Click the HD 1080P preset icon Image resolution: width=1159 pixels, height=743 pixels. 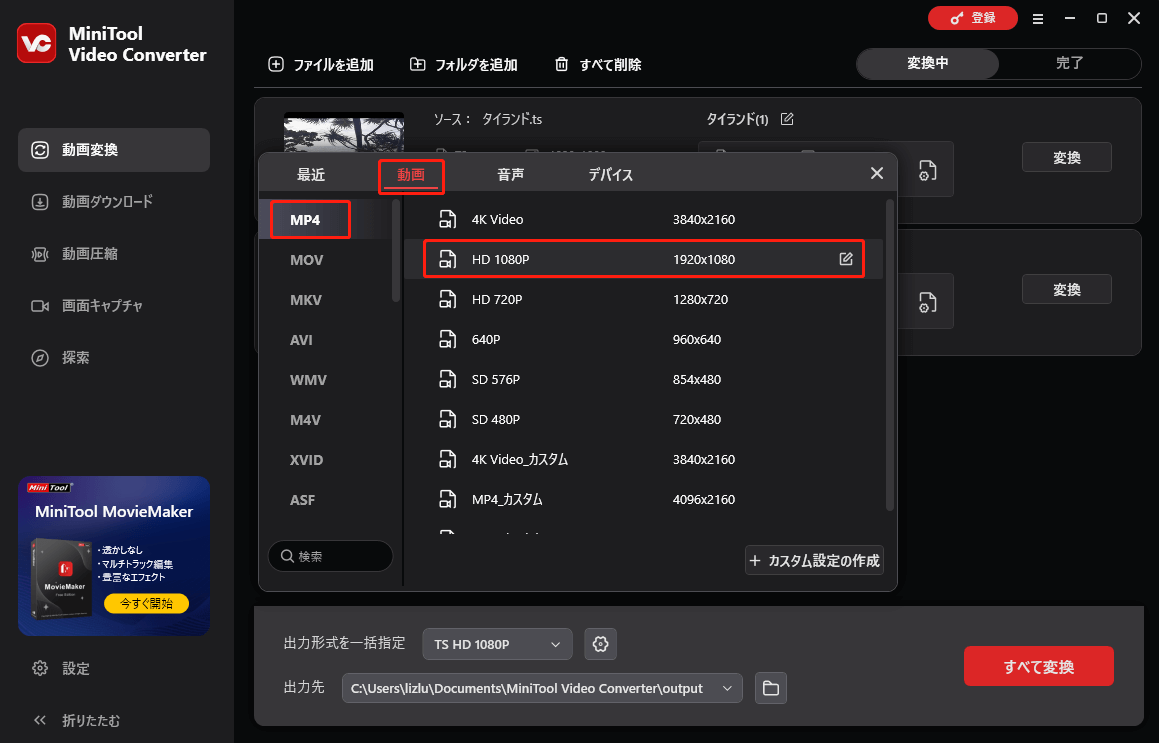click(x=447, y=259)
